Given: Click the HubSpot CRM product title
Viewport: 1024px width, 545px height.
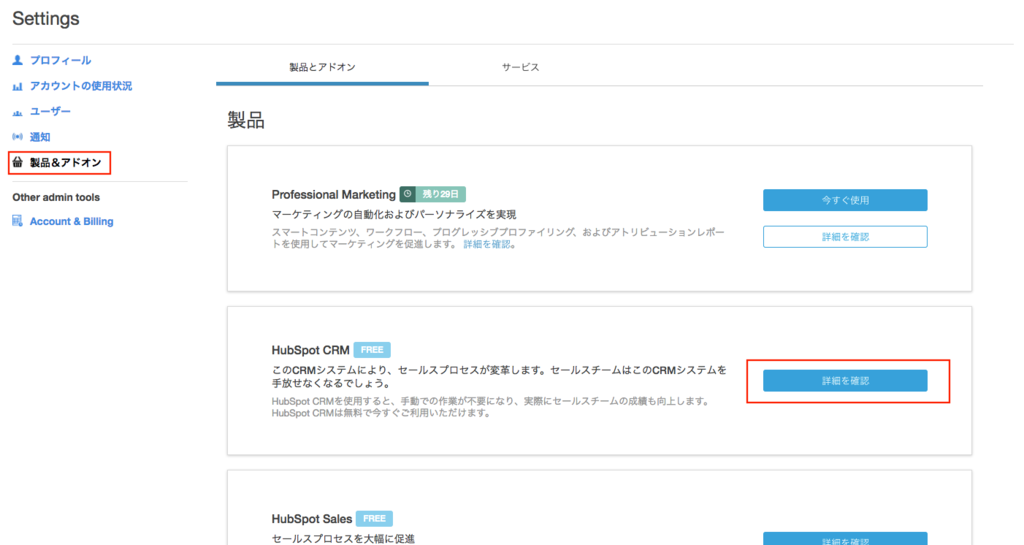Looking at the screenshot, I should 310,350.
